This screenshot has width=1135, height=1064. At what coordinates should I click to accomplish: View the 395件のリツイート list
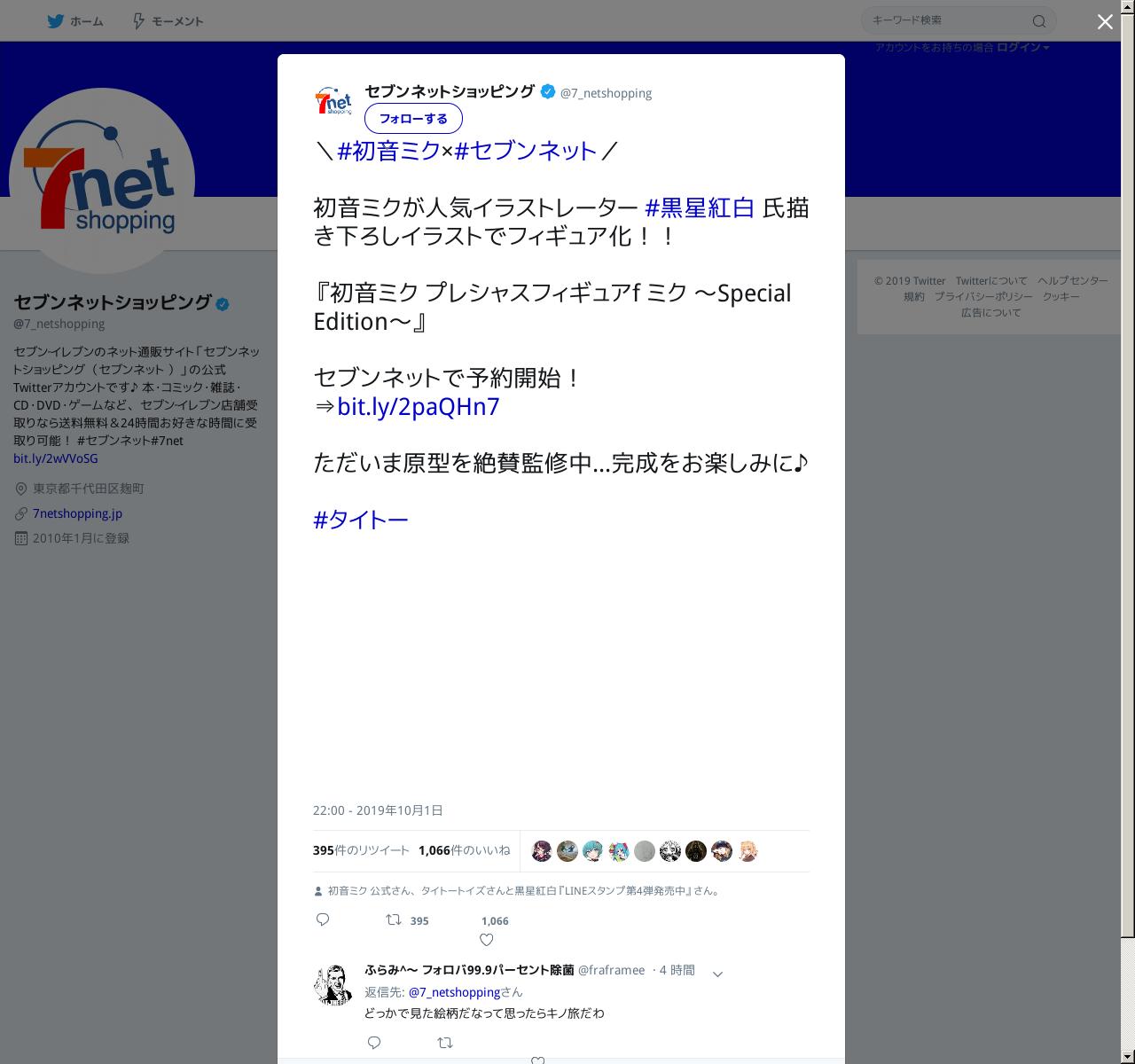tap(361, 850)
